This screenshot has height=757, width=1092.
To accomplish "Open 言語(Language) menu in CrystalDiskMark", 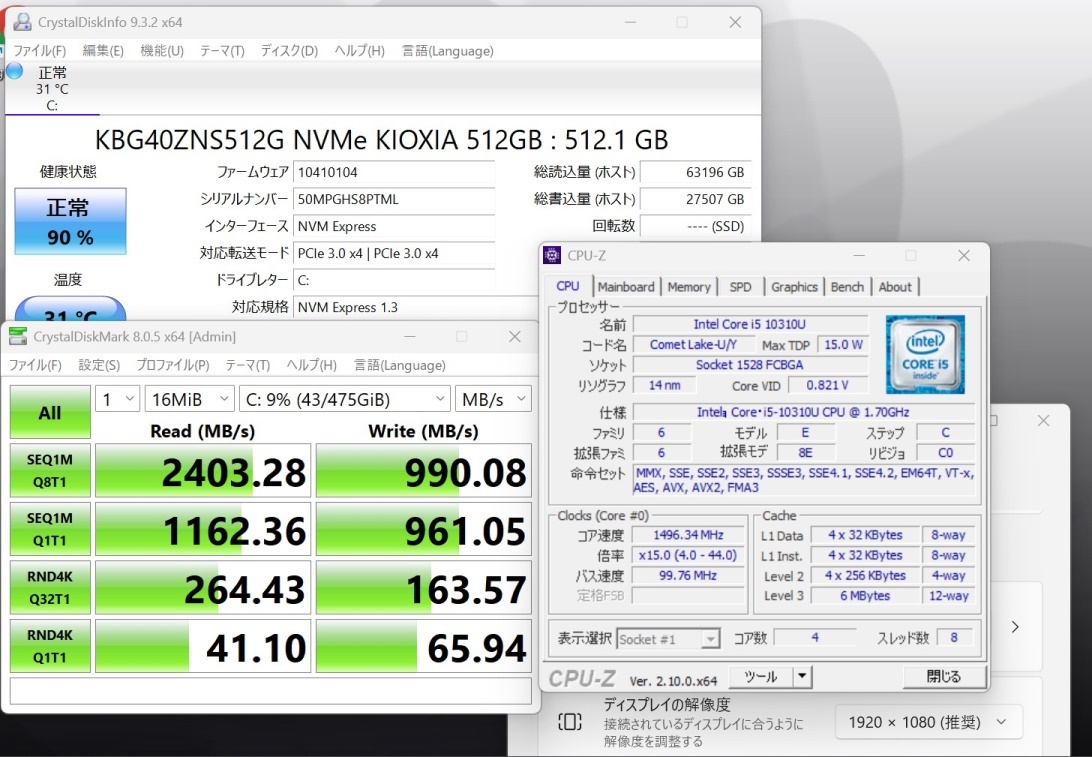I will coord(400,365).
